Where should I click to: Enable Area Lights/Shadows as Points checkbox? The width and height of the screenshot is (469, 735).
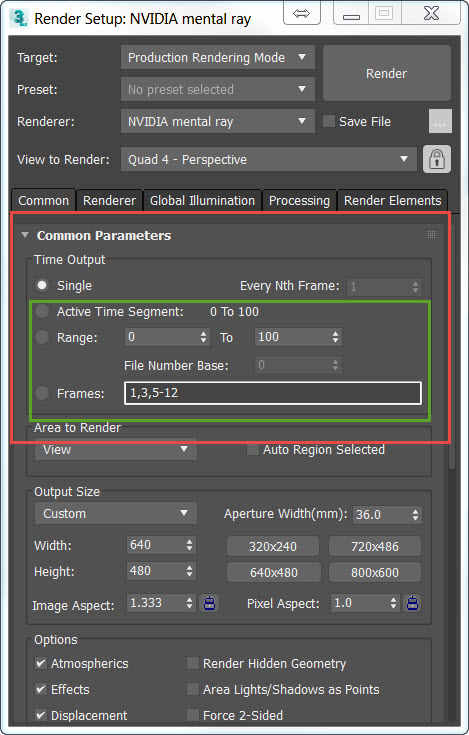coord(193,689)
